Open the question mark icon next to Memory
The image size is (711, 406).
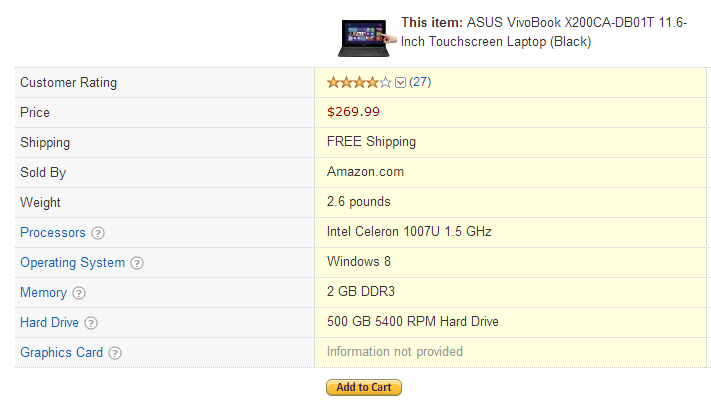point(79,293)
